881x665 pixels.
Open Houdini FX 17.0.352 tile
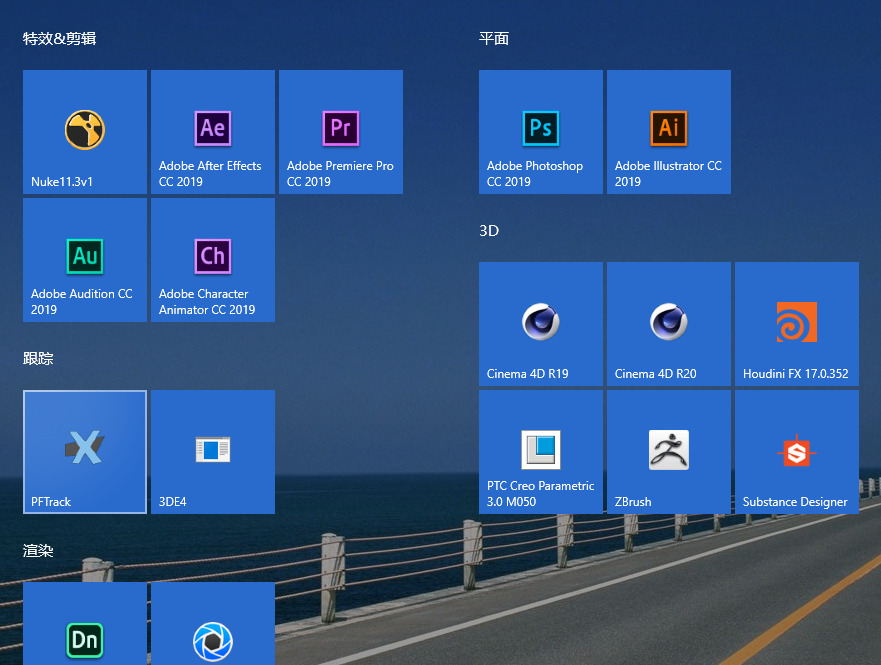coord(797,324)
